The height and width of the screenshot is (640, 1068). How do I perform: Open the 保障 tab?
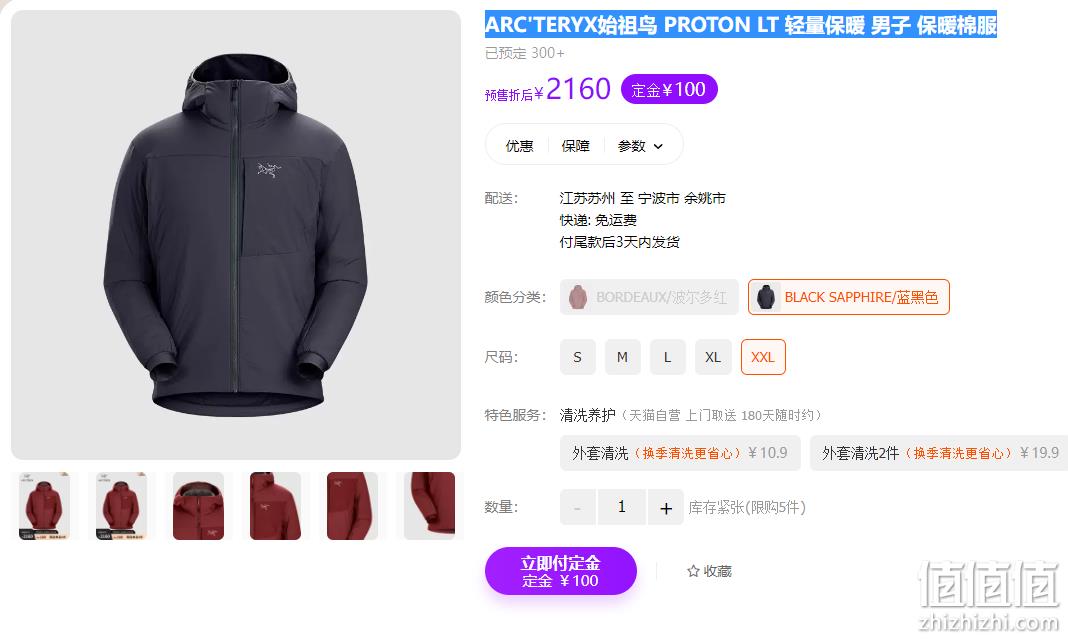pos(576,146)
